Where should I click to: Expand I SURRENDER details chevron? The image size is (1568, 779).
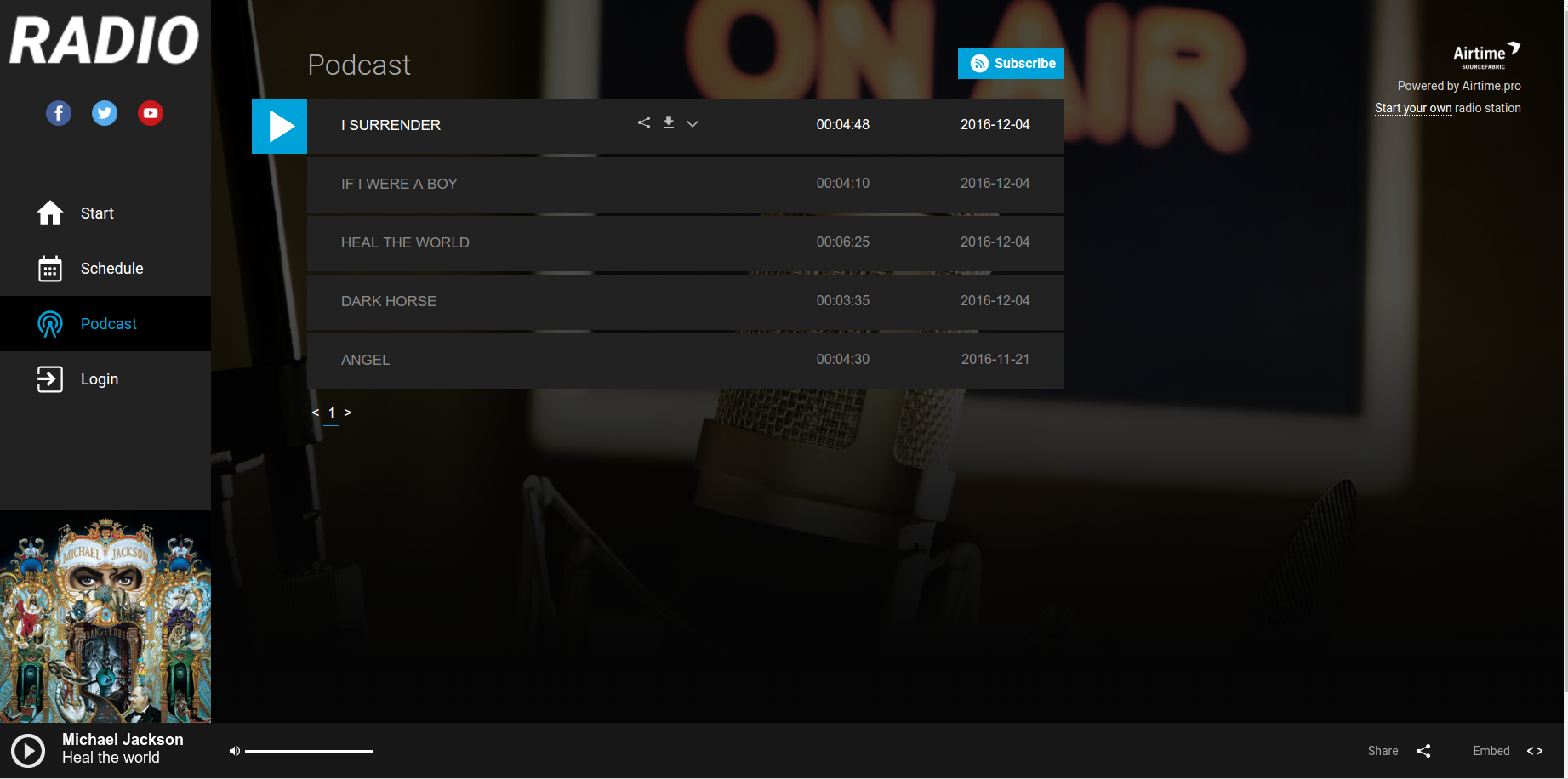[693, 123]
